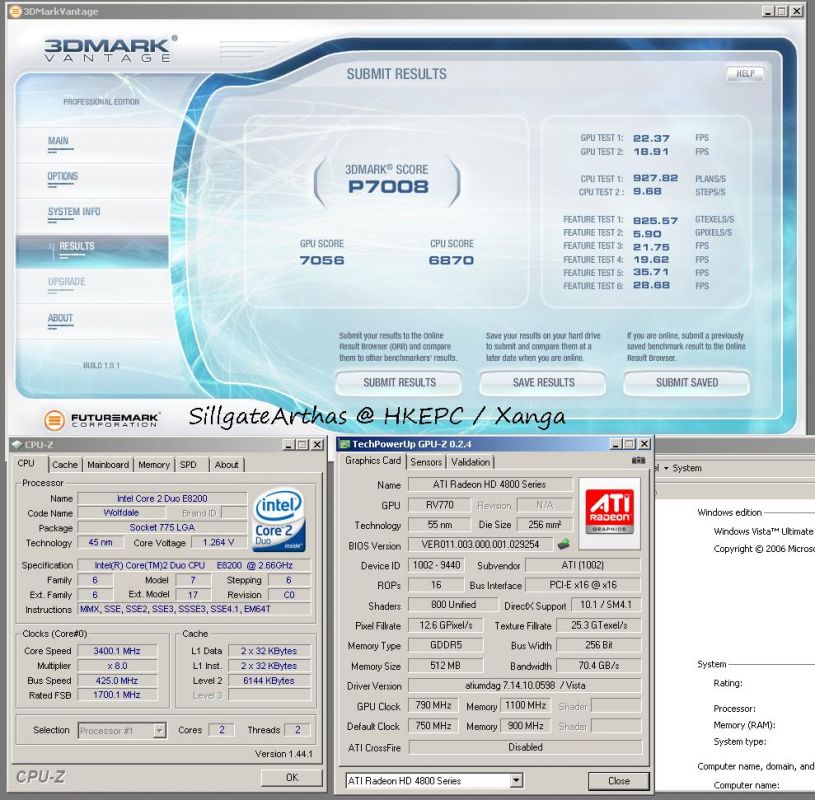This screenshot has width=815, height=800.
Task: Open System Info in 3DMark sidebar
Action: pos(74,212)
